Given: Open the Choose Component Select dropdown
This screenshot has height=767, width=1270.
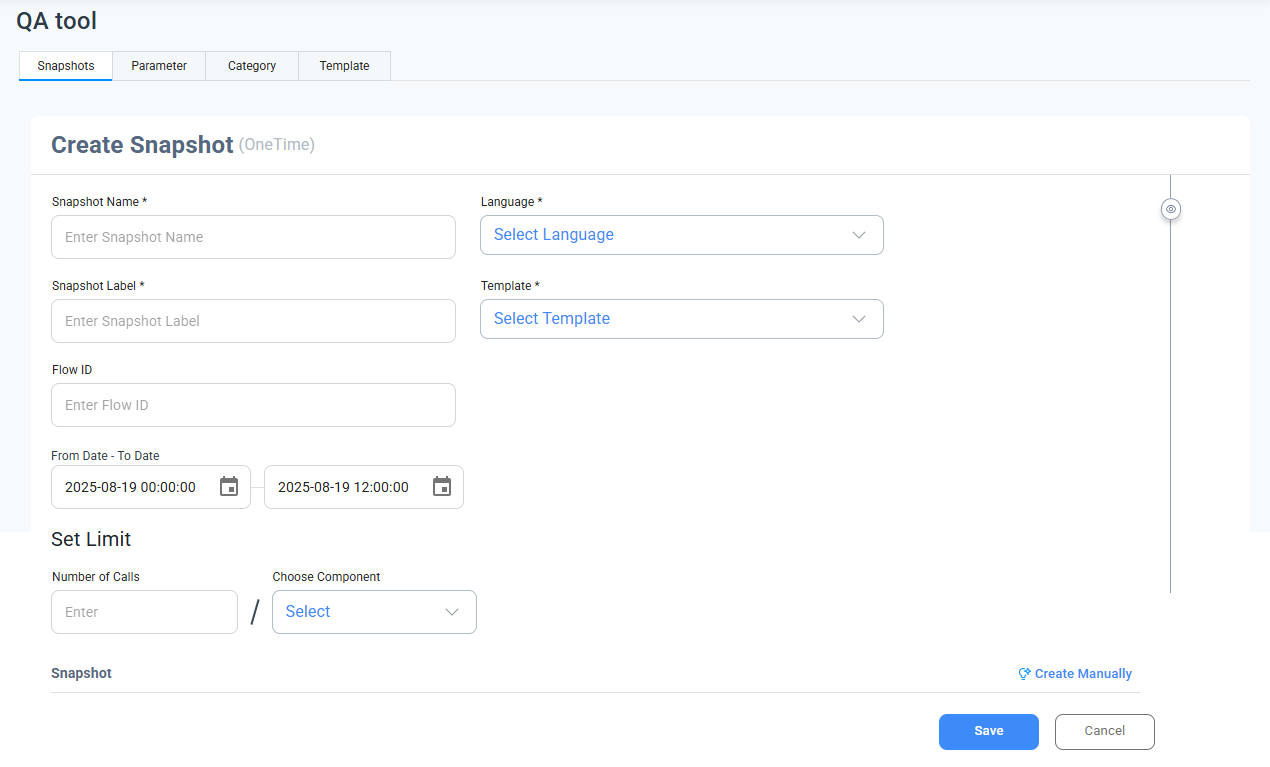Looking at the screenshot, I should tap(374, 612).
